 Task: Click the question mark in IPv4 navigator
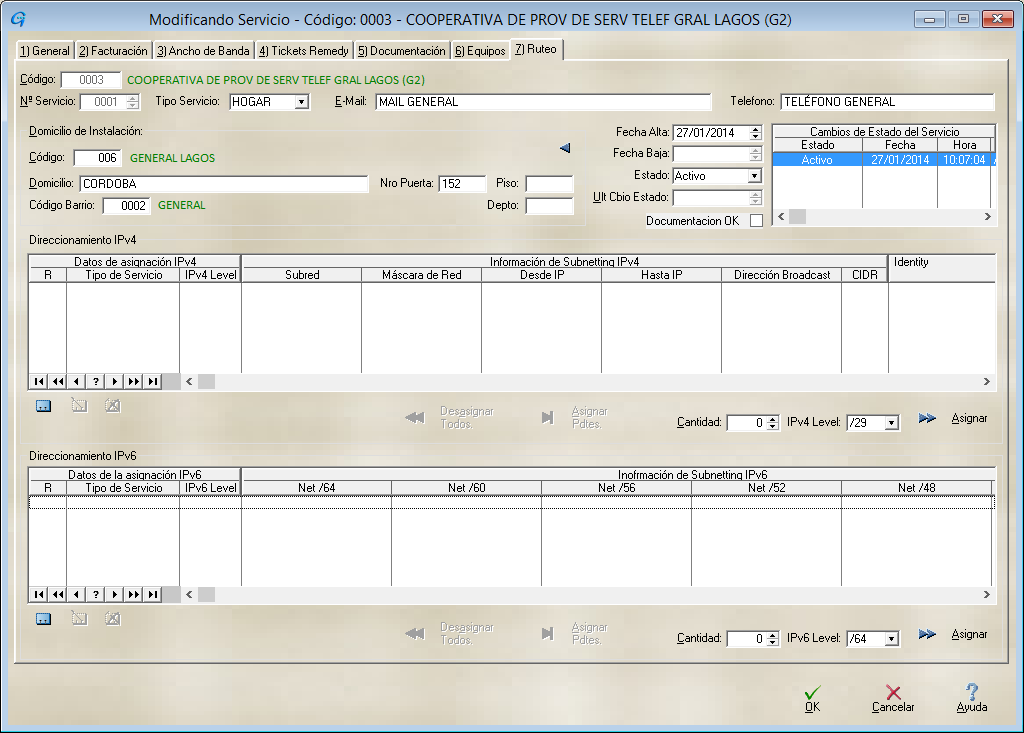point(96,382)
